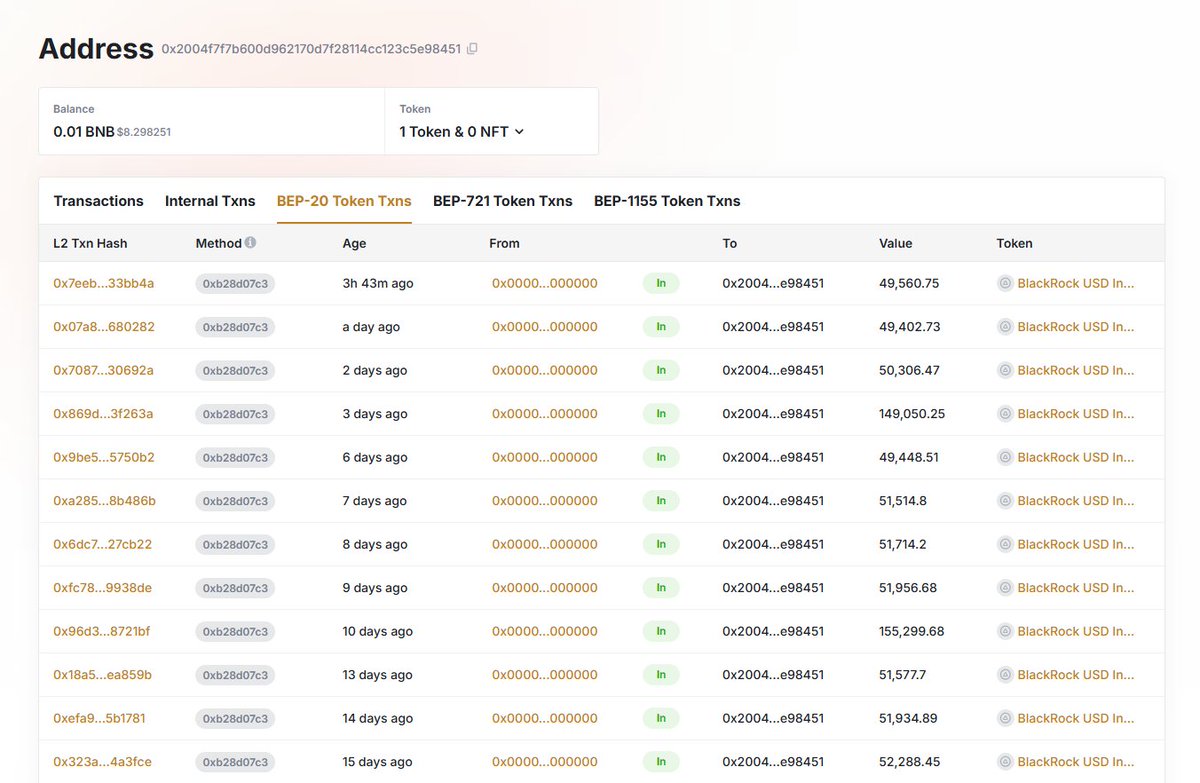Open the BEP-721 Token Txns tab
The image size is (1200, 783).
[x=503, y=200]
